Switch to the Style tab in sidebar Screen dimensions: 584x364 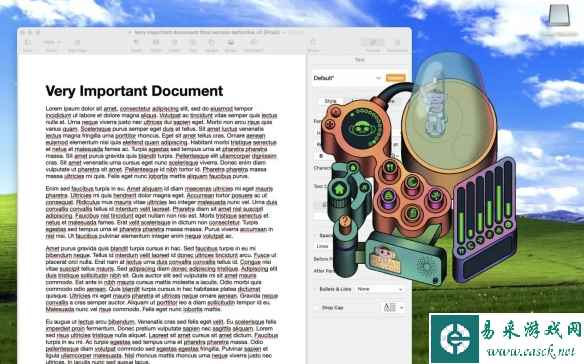[x=330, y=101]
